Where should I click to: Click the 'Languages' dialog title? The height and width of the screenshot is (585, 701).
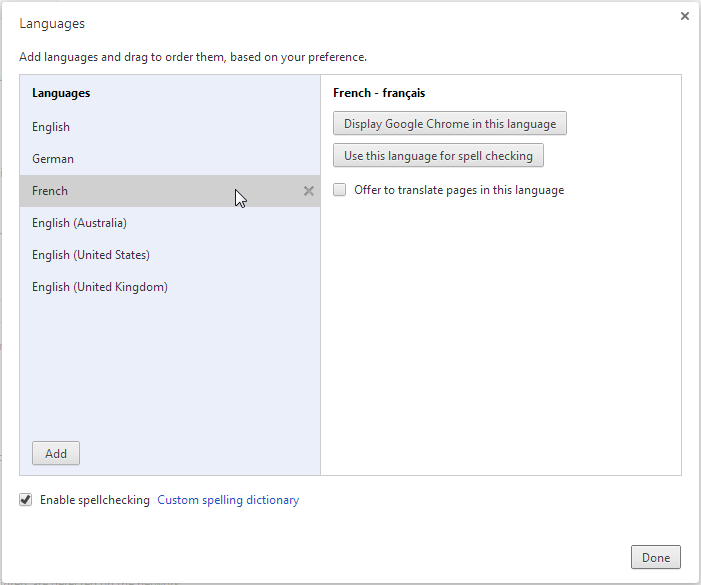tap(52, 23)
